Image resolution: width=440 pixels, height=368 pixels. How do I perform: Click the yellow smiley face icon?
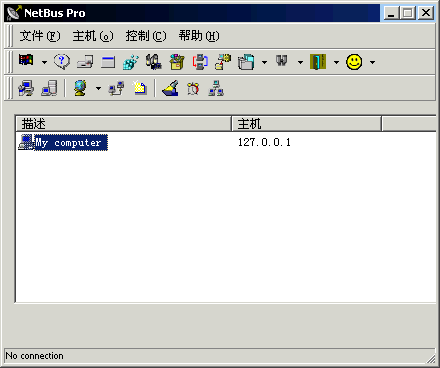pyautogui.click(x=354, y=62)
